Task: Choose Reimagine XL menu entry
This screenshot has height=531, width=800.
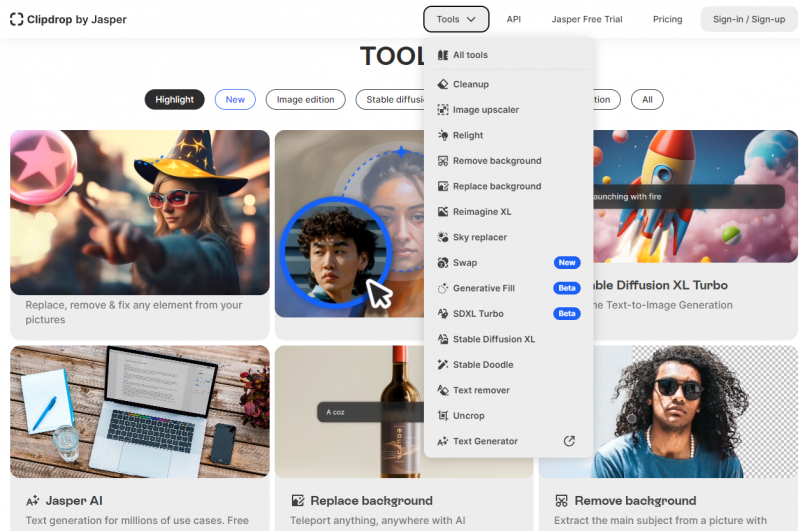Action: click(508, 212)
